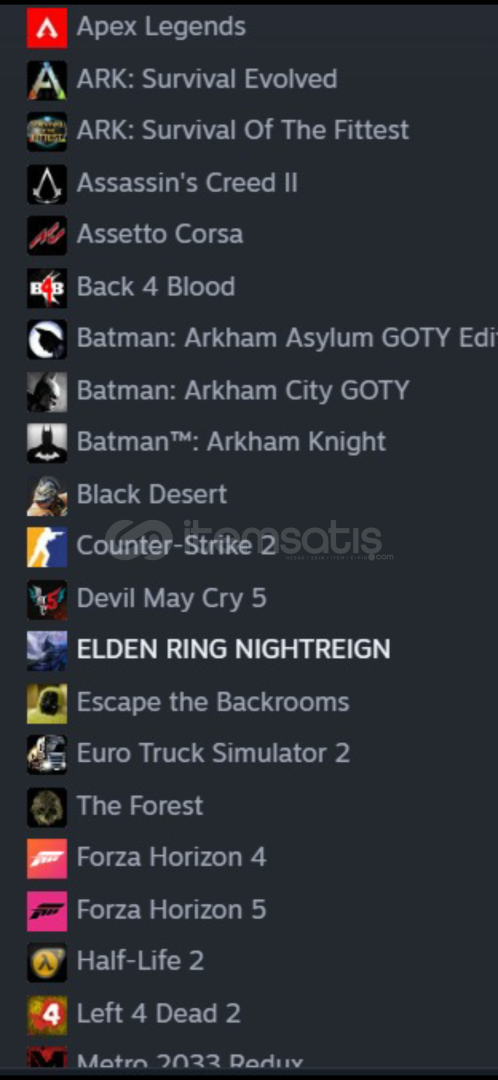Viewport: 498px width, 1080px height.
Task: Select The Forest game entry
Action: pos(249,807)
